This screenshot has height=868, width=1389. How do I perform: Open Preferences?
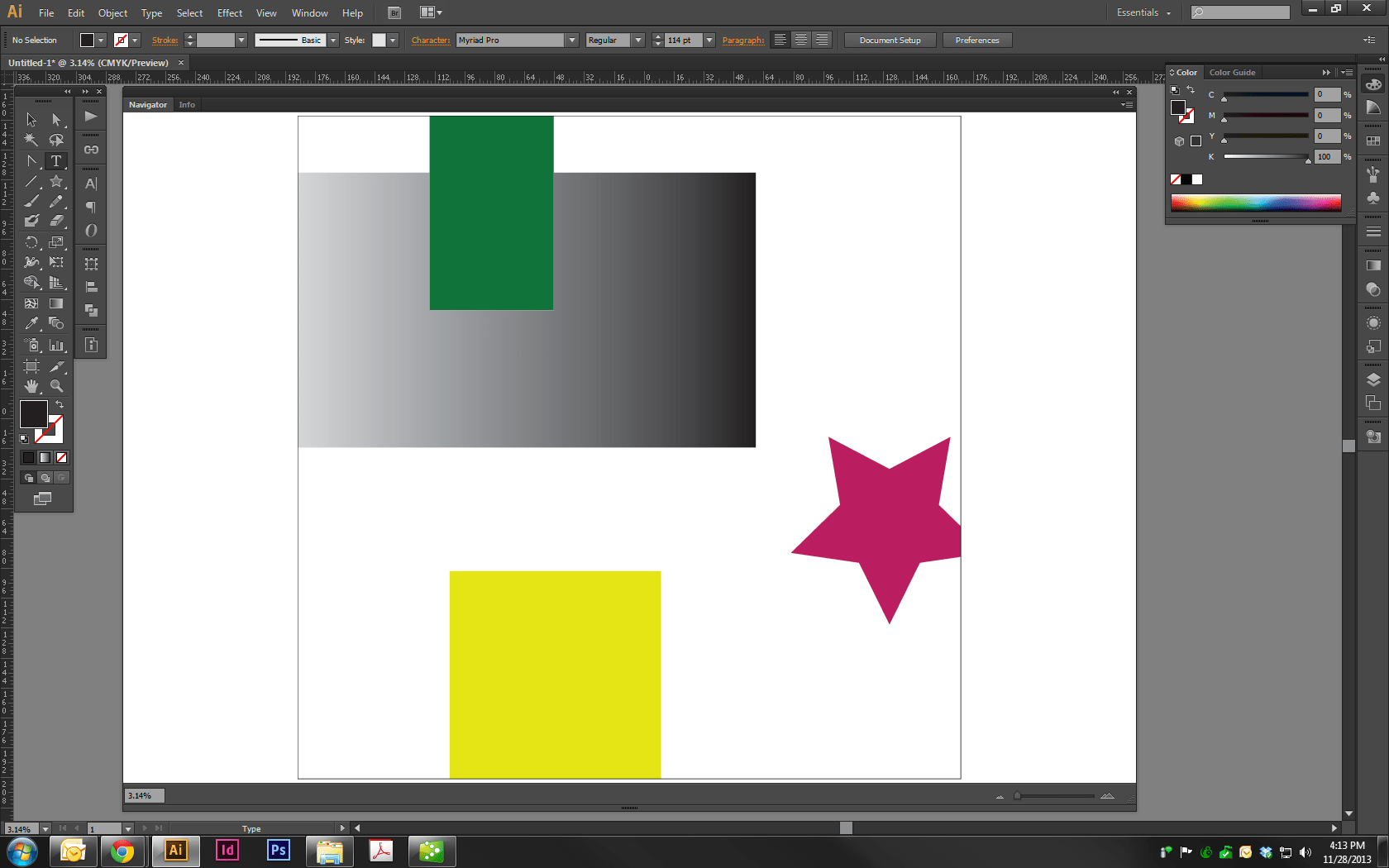[977, 39]
